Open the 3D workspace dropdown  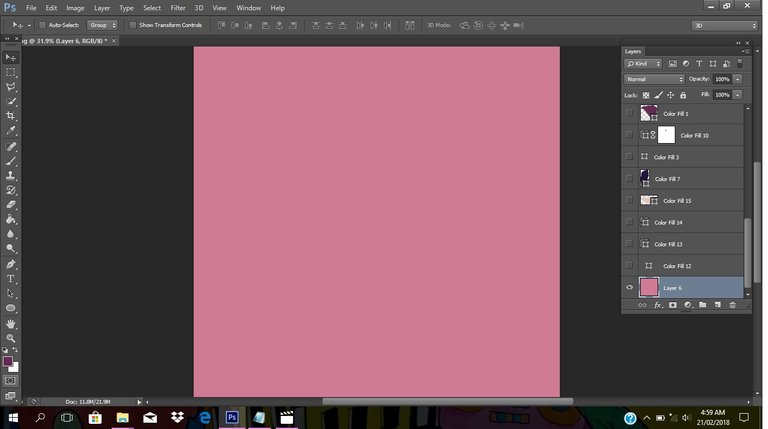724,25
